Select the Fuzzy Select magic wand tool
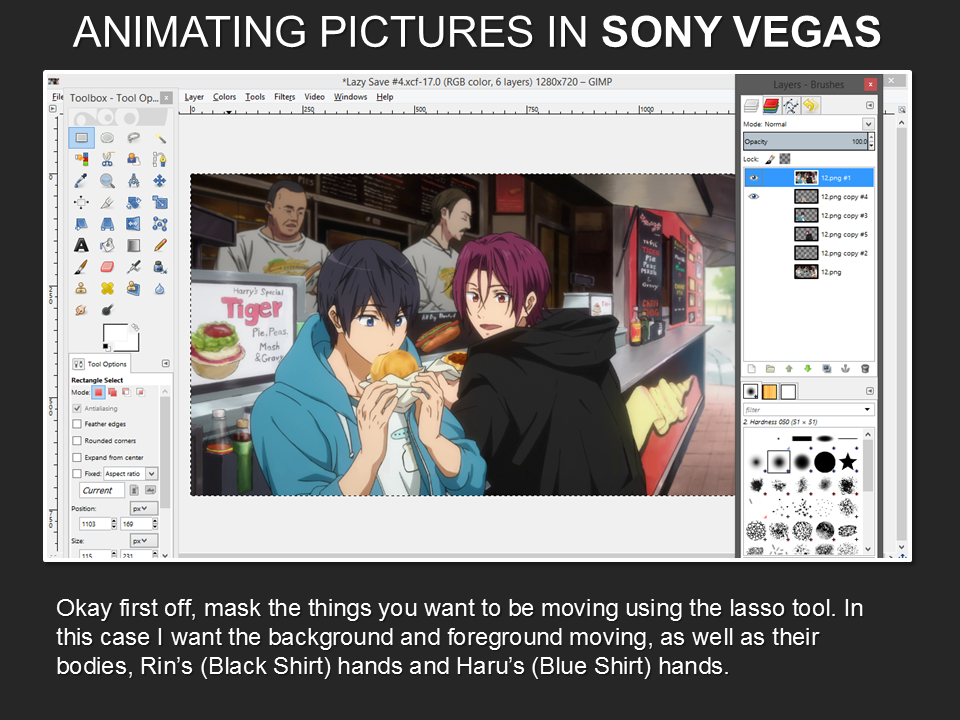 click(160, 138)
